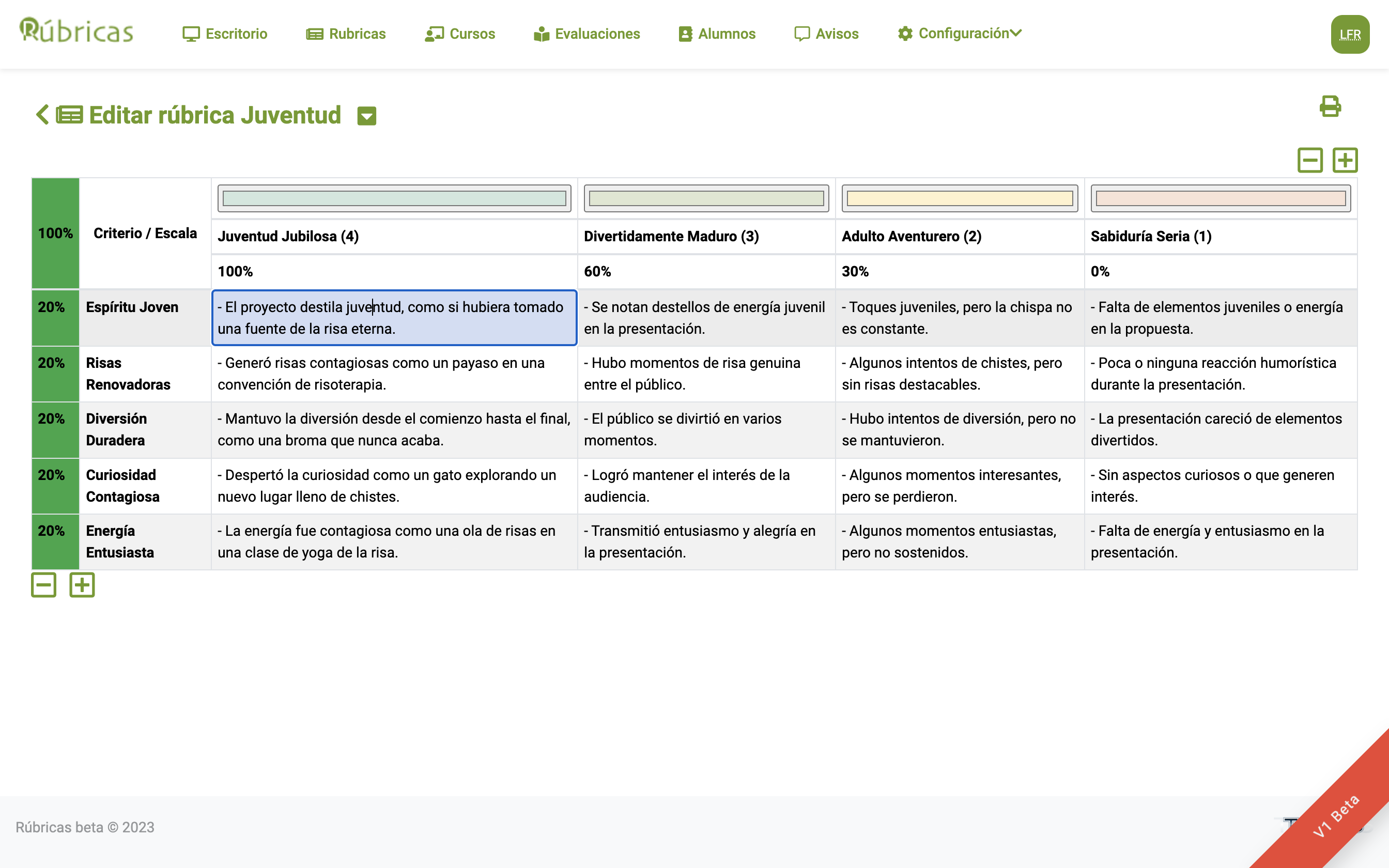The image size is (1389, 868).
Task: Open the LFR user avatar menu
Action: 1349,35
